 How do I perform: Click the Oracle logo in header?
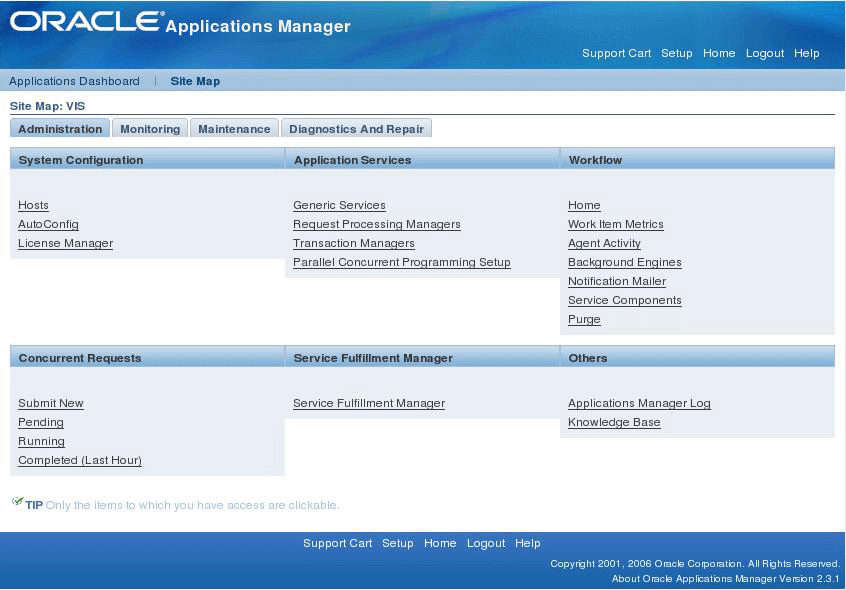click(x=86, y=22)
